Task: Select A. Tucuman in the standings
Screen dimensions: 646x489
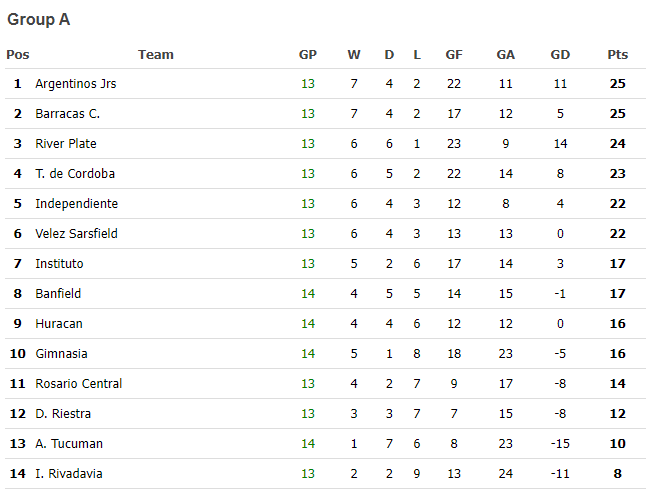Action: coord(69,444)
